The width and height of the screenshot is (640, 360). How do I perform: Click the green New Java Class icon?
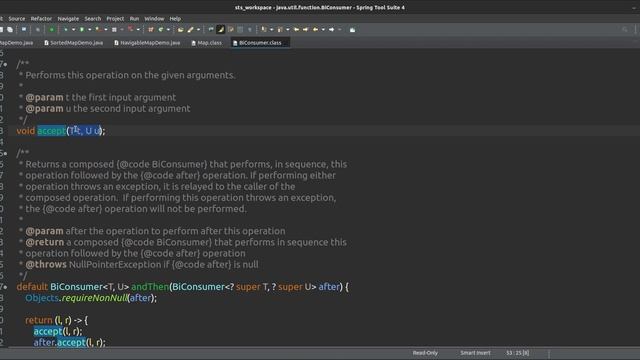click(160, 29)
